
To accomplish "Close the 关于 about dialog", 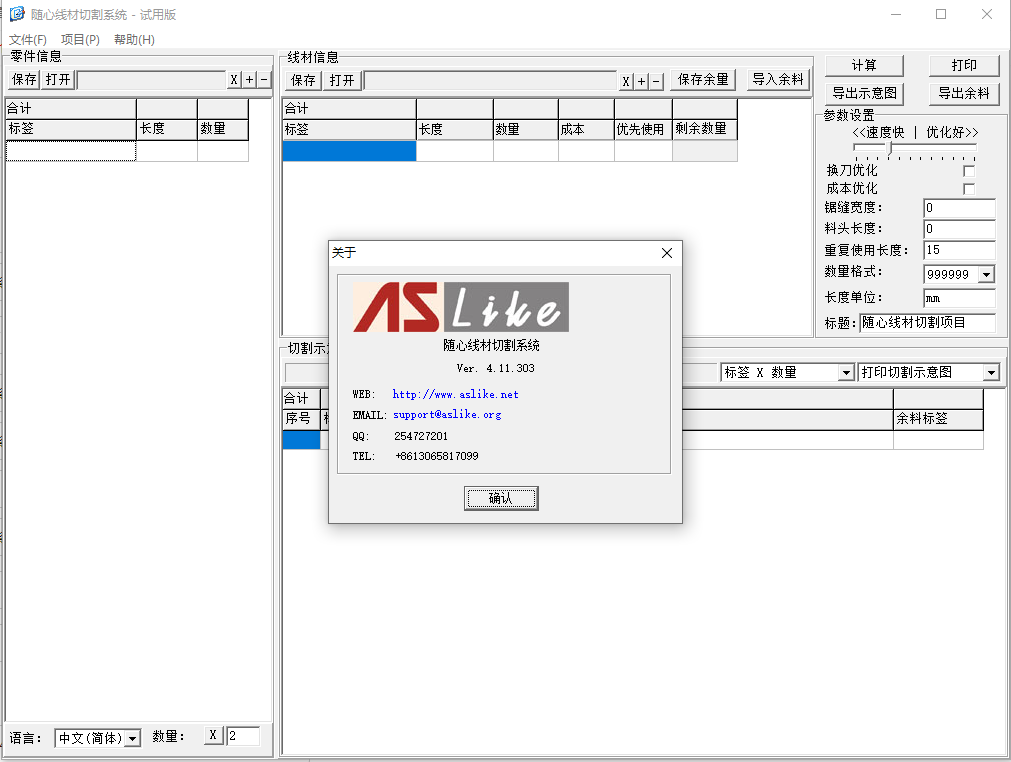I will (667, 253).
